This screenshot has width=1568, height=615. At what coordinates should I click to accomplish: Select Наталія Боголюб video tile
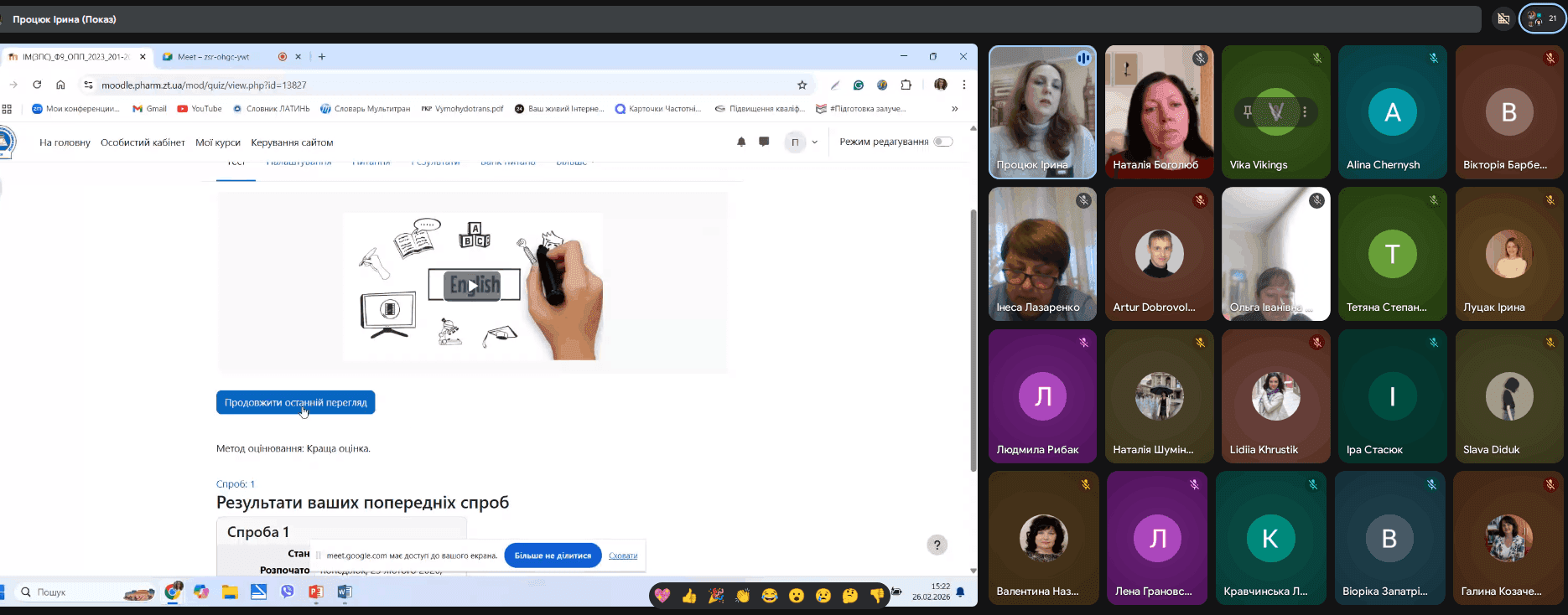[x=1159, y=111]
